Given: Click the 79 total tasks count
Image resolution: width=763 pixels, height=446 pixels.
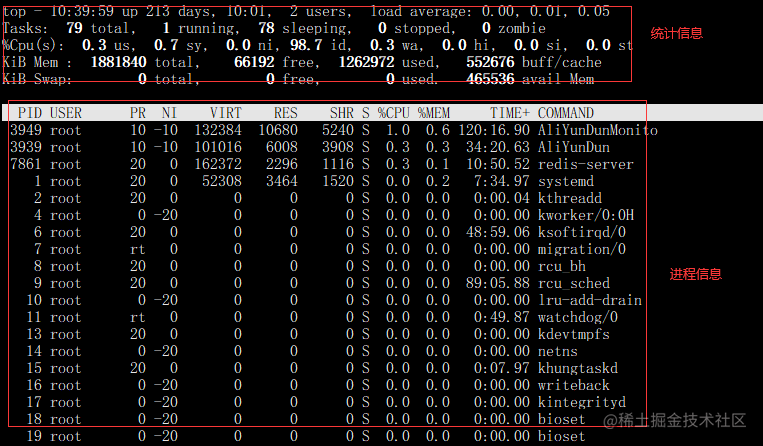Looking at the screenshot, I should coord(74,28).
